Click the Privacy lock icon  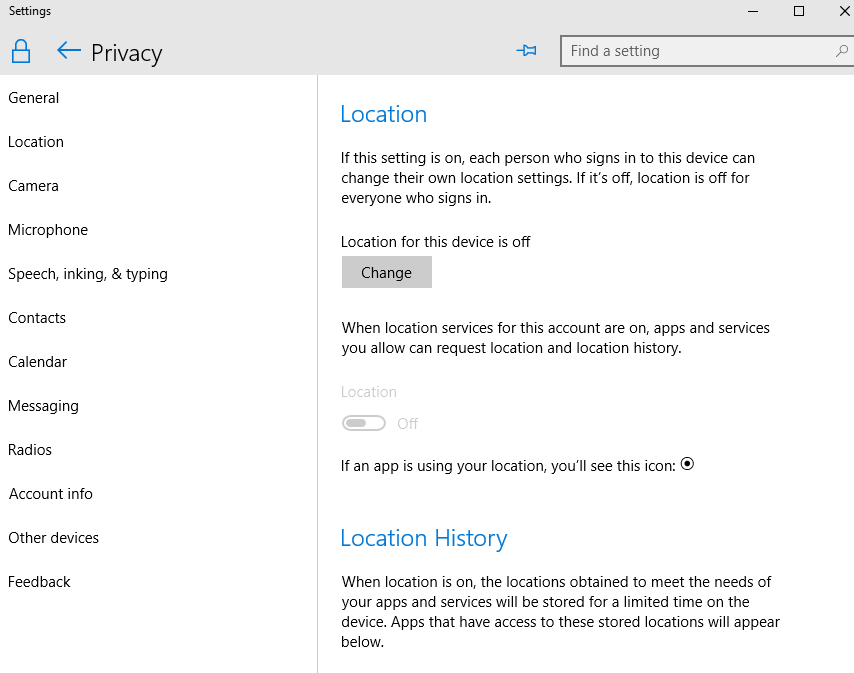coord(20,52)
